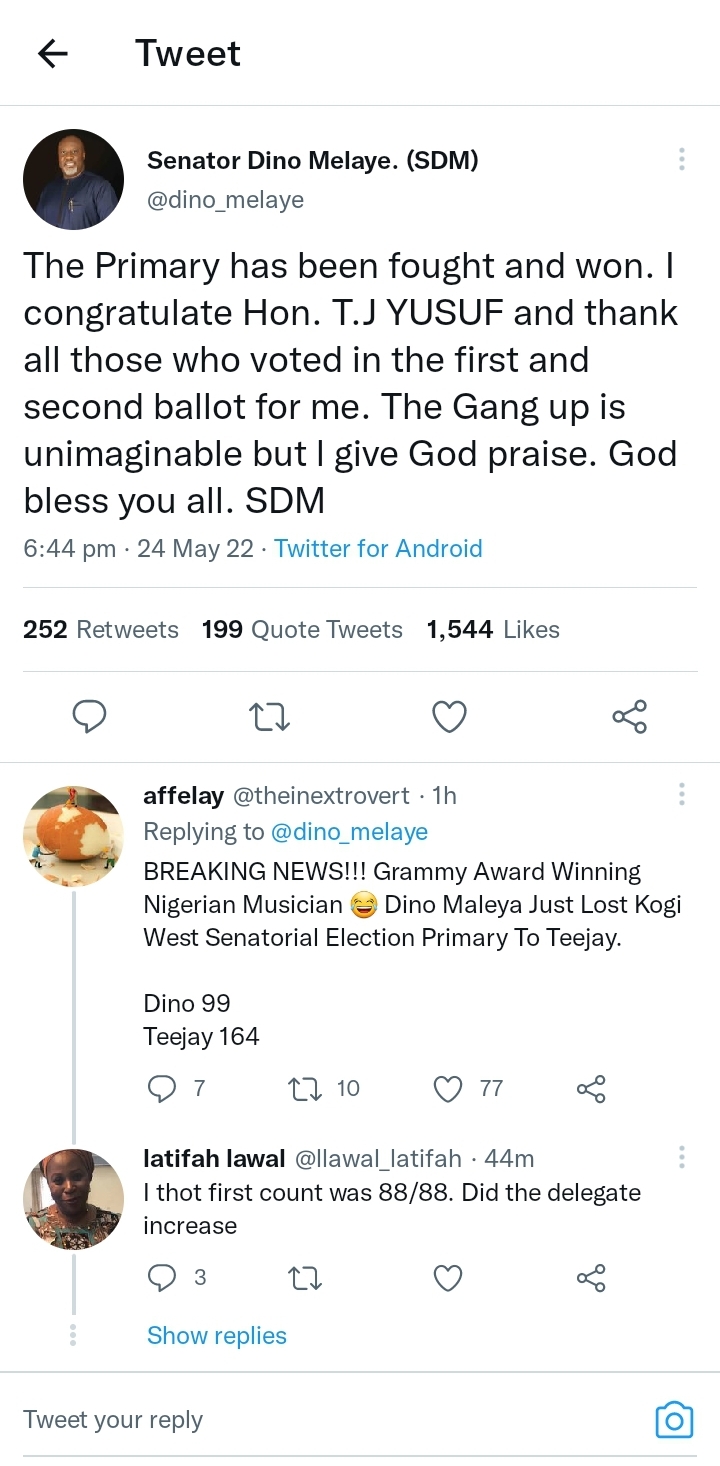Viewport: 720px width, 1466px height.
Task: View the 199 Quote Tweets list
Action: (x=302, y=629)
